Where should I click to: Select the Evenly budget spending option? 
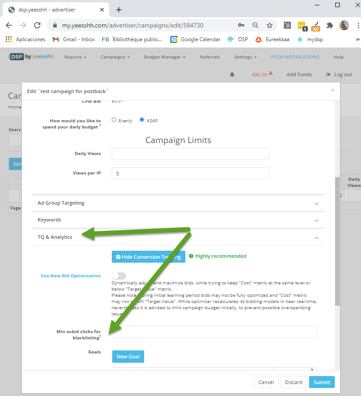[114, 120]
